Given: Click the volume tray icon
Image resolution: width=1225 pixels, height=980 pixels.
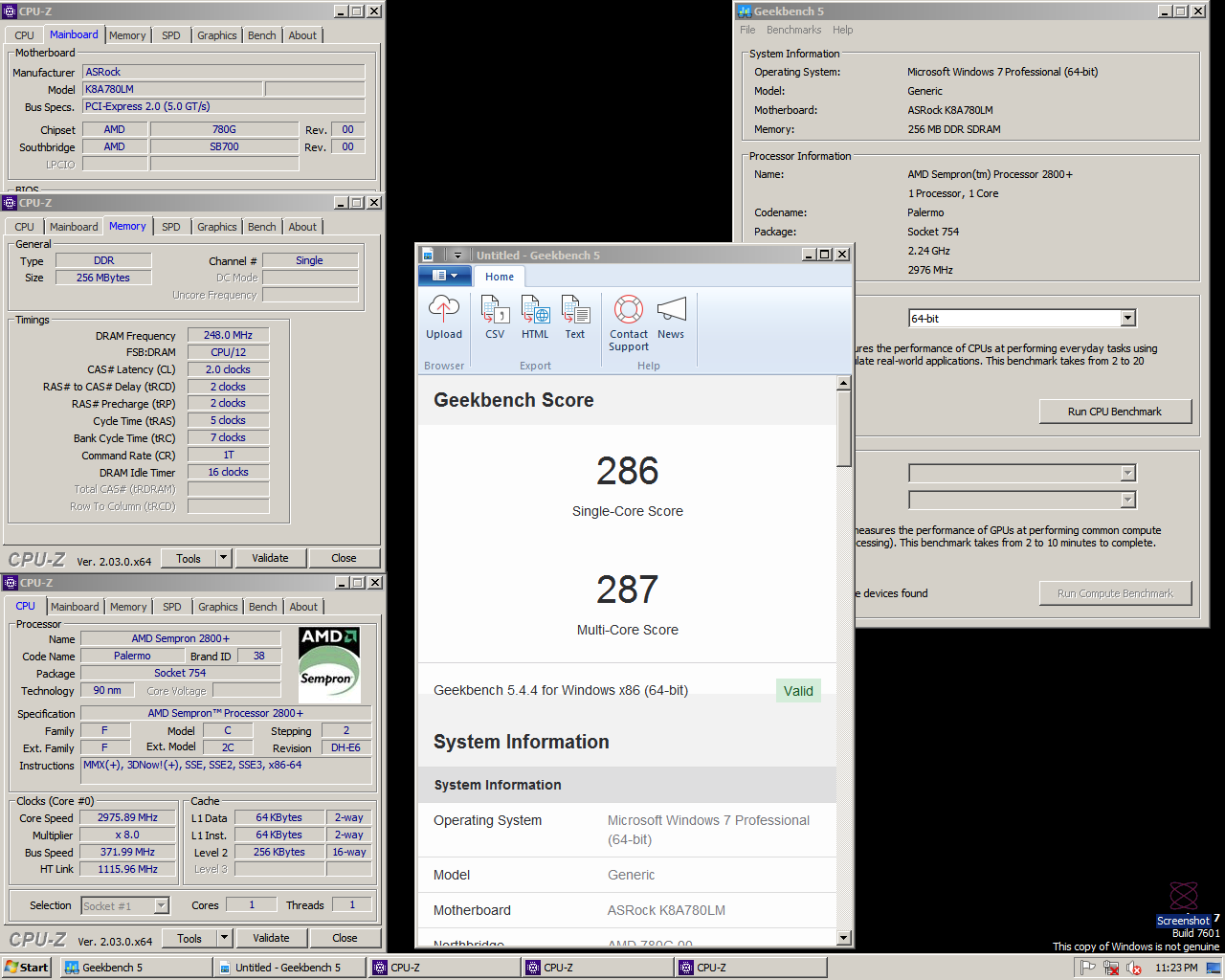Looking at the screenshot, I should pyautogui.click(x=1134, y=968).
